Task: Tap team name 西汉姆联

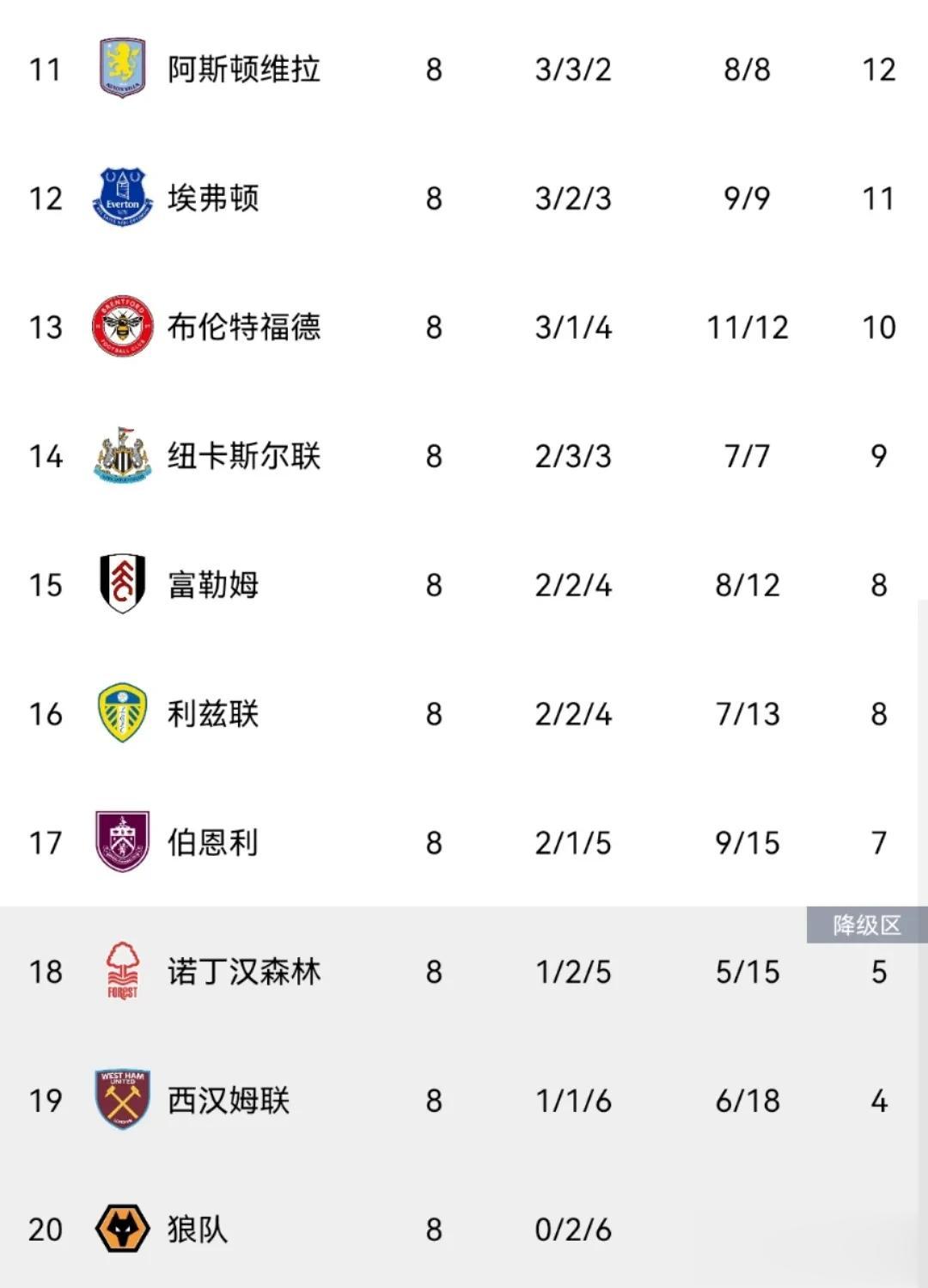Action: point(228,1101)
